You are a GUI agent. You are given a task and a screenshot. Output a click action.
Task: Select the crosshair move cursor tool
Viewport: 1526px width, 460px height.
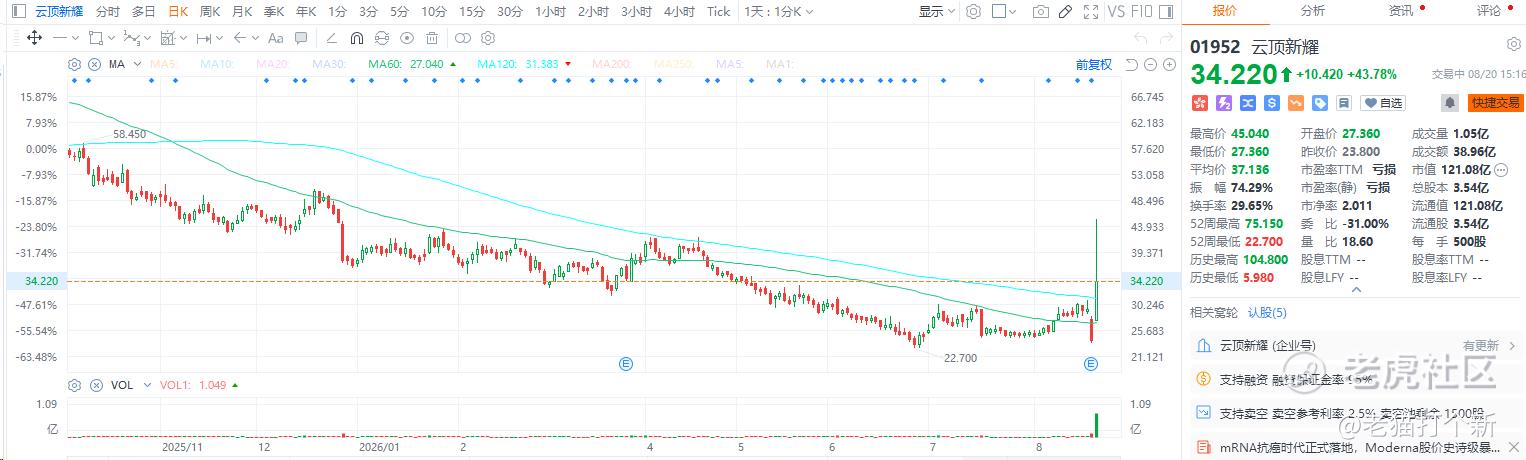tap(34, 37)
